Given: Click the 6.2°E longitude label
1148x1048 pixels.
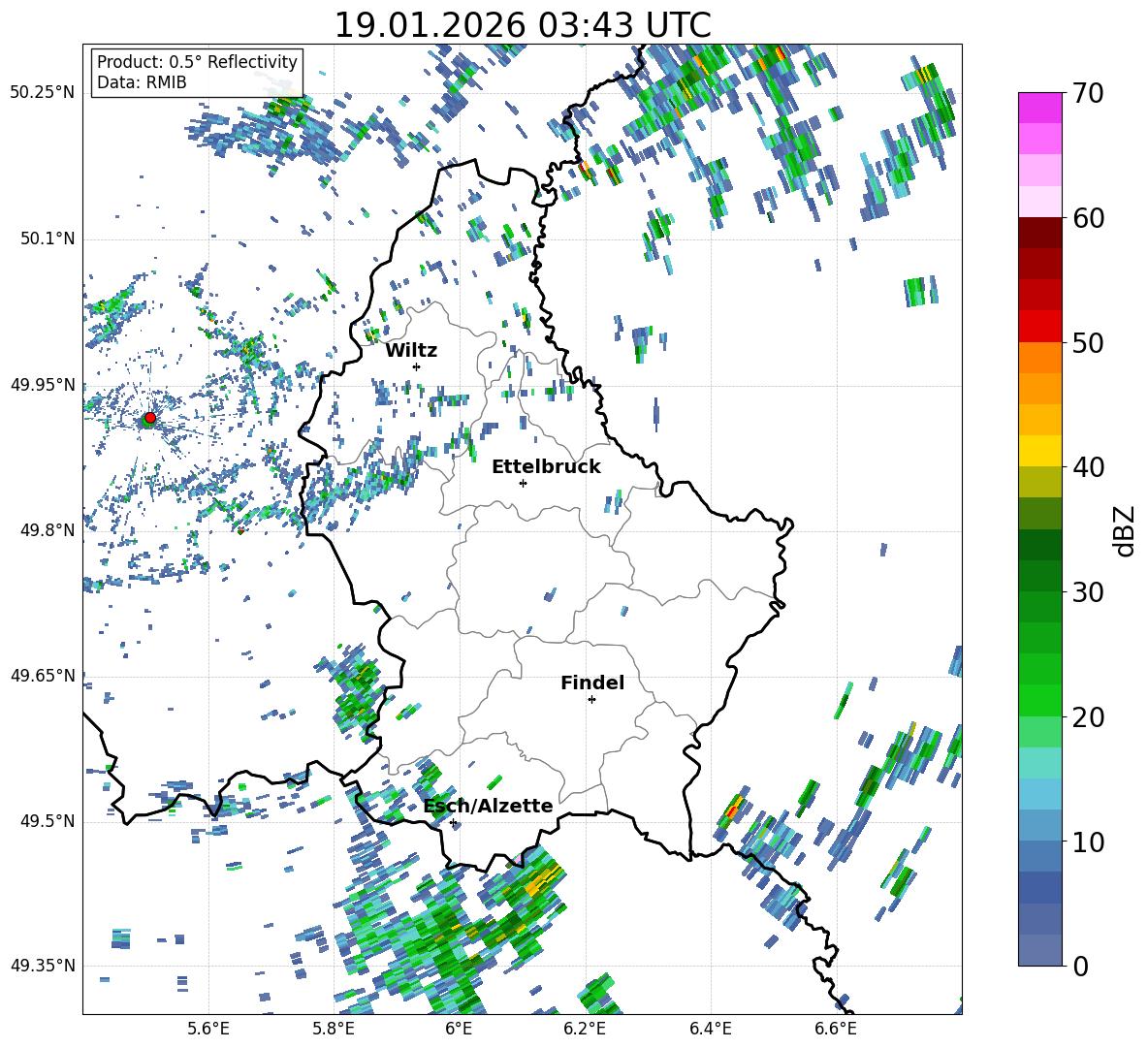Looking at the screenshot, I should click(585, 1029).
